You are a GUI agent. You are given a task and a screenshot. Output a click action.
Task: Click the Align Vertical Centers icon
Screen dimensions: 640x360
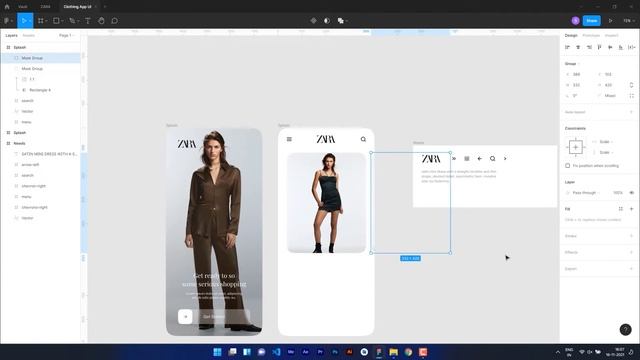pyautogui.click(x=610, y=47)
